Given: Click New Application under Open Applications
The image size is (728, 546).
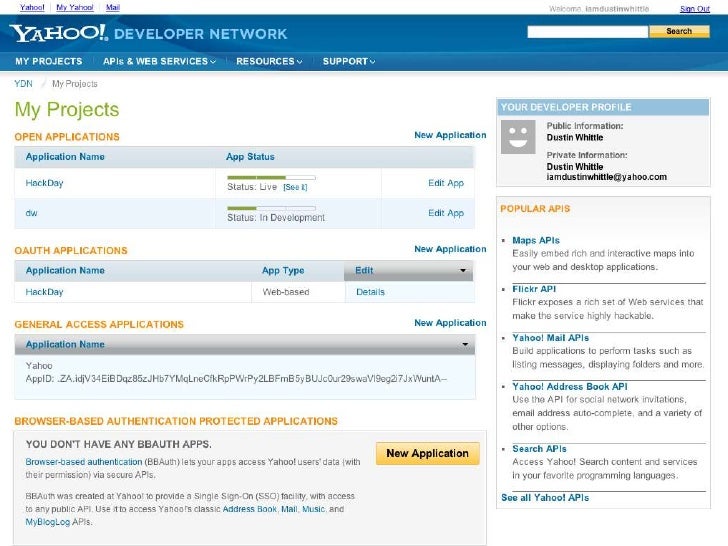Looking at the screenshot, I should pos(450,135).
